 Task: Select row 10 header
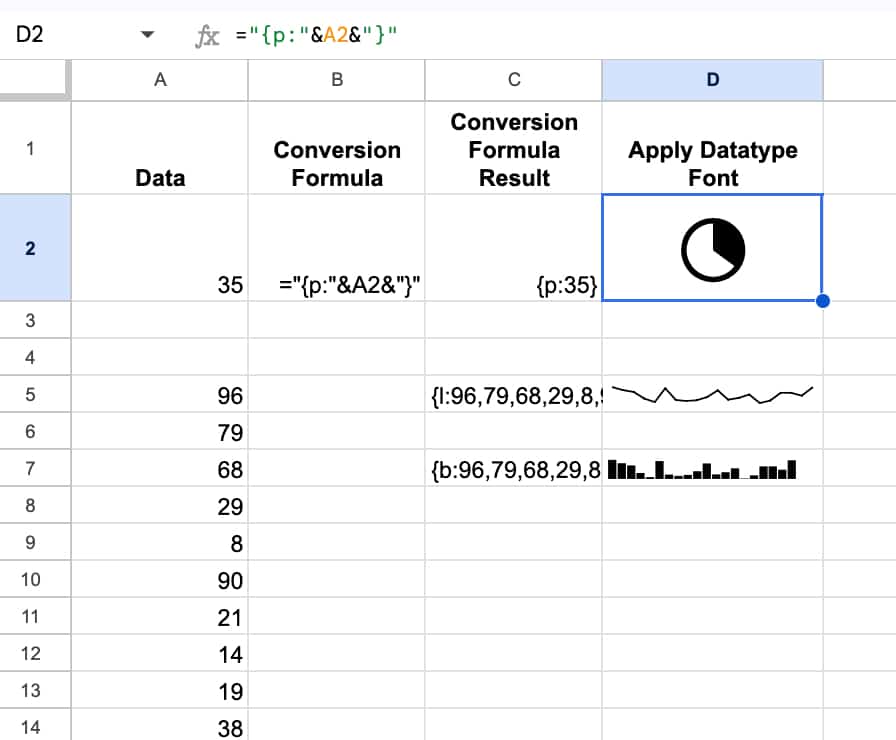(x=35, y=579)
